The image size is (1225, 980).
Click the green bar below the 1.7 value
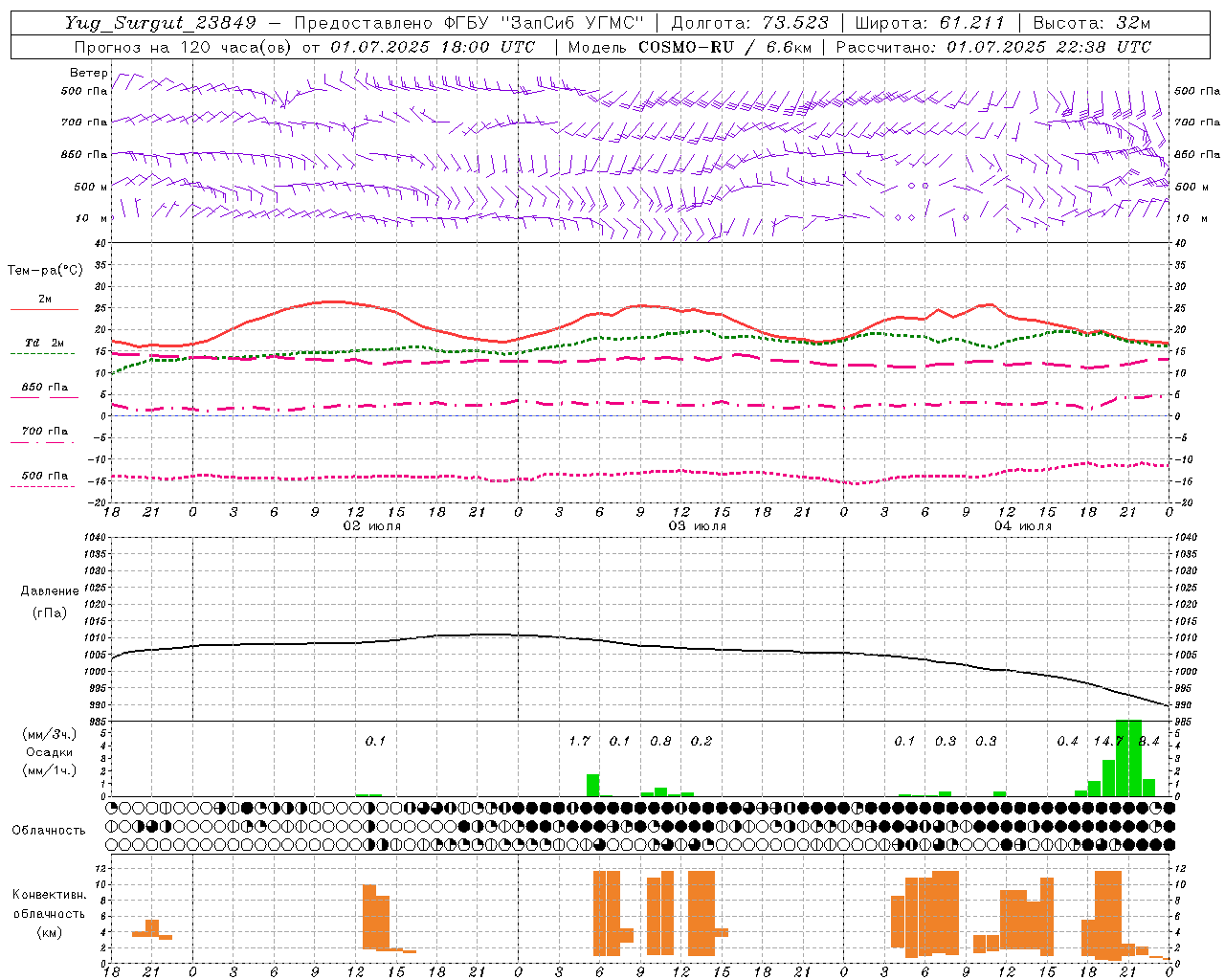592,785
